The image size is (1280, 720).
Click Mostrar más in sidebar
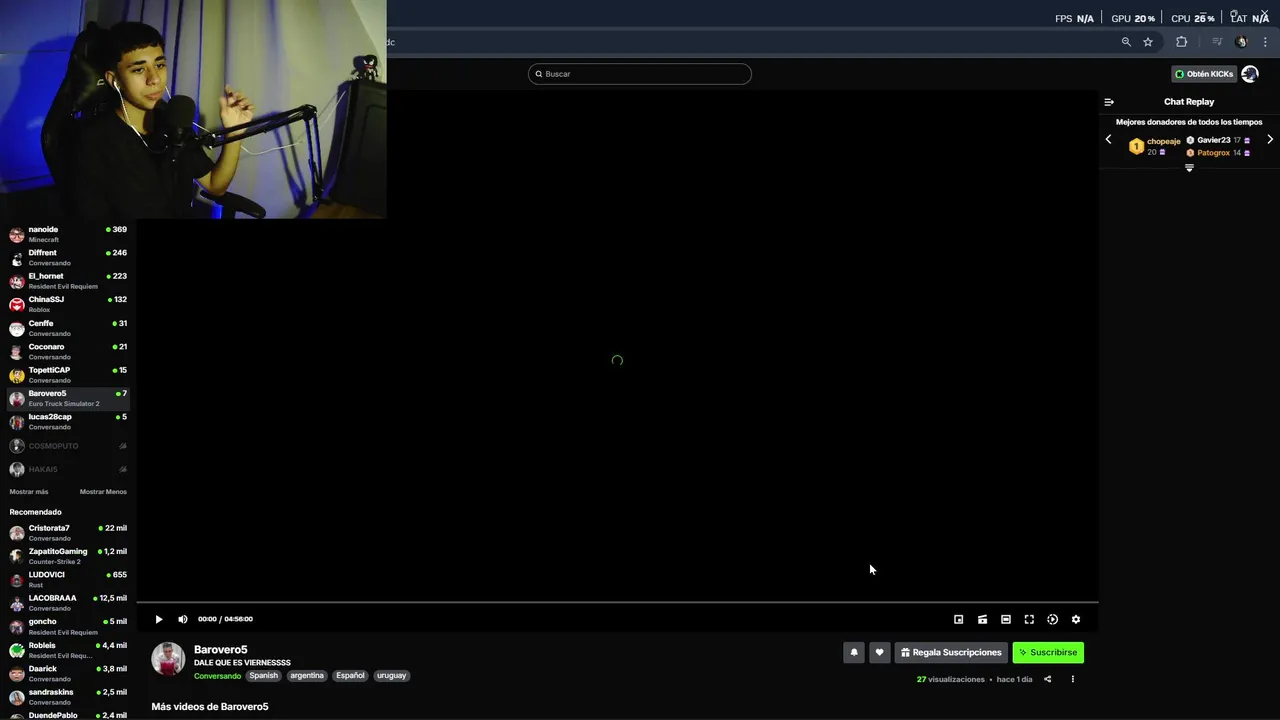tap(29, 492)
